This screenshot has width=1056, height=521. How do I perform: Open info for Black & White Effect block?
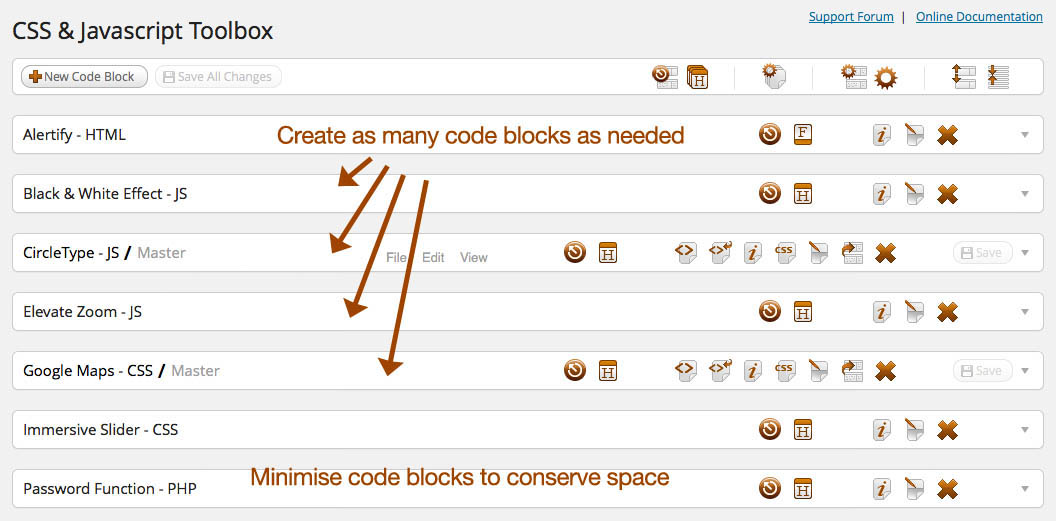(881, 194)
